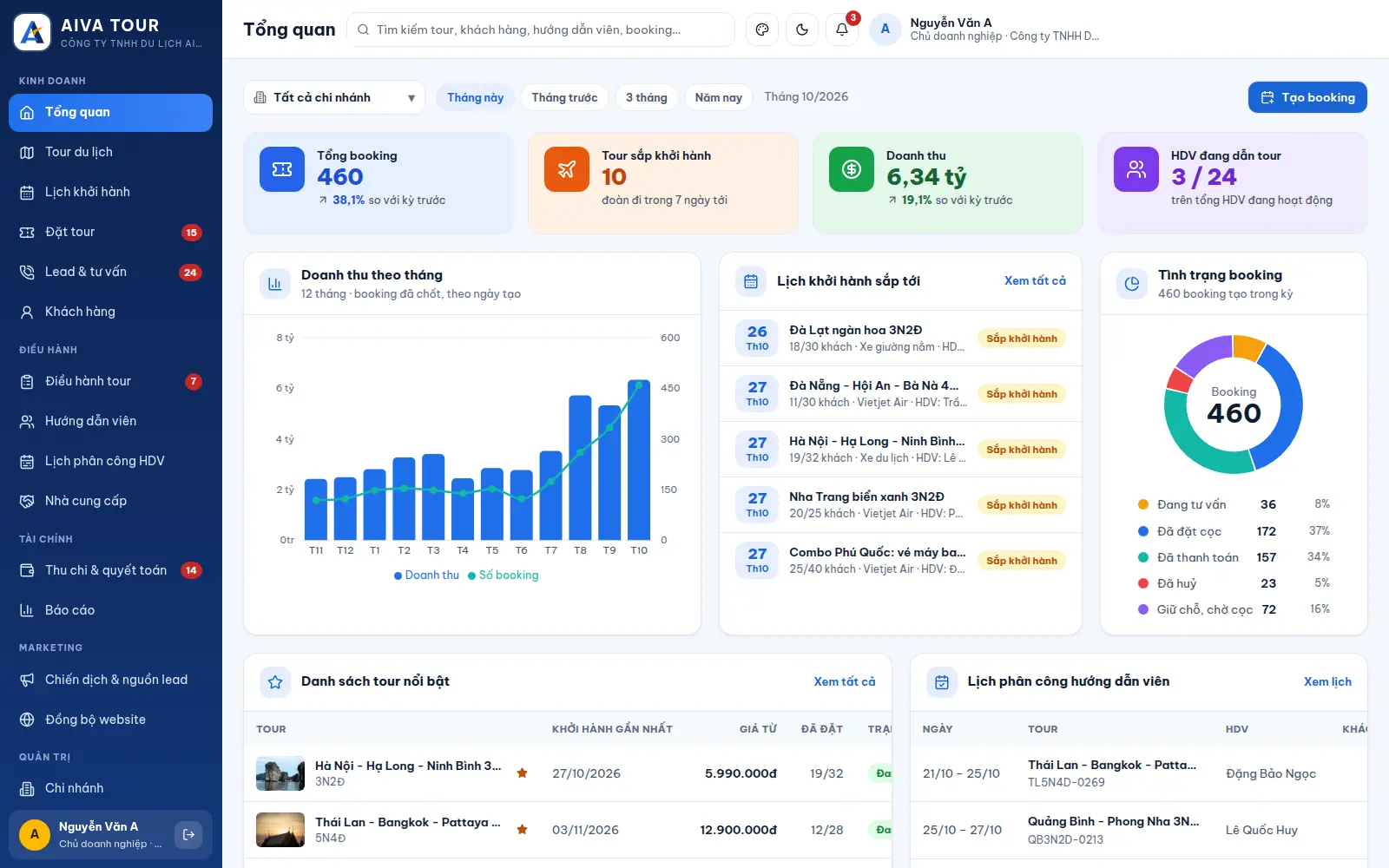The width and height of the screenshot is (1389, 868).
Task: Open the color theme palette icon
Action: [762, 30]
